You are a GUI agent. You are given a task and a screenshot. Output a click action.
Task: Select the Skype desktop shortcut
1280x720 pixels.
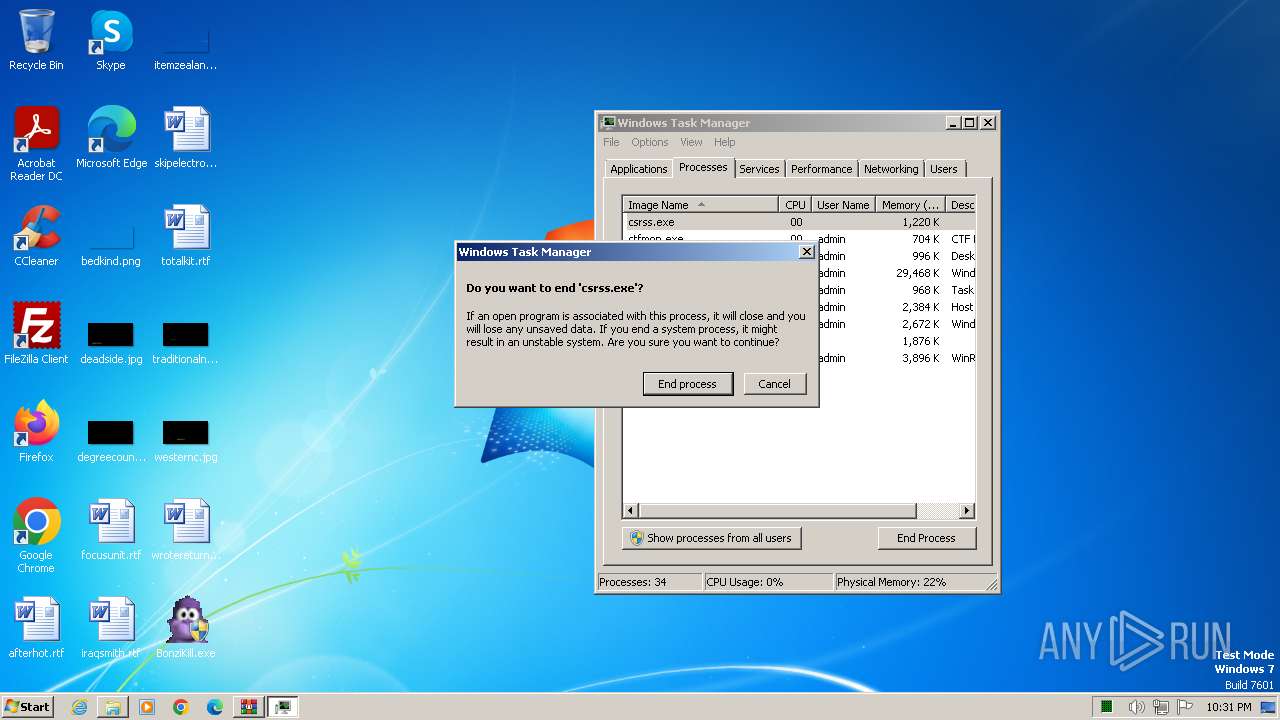point(111,40)
